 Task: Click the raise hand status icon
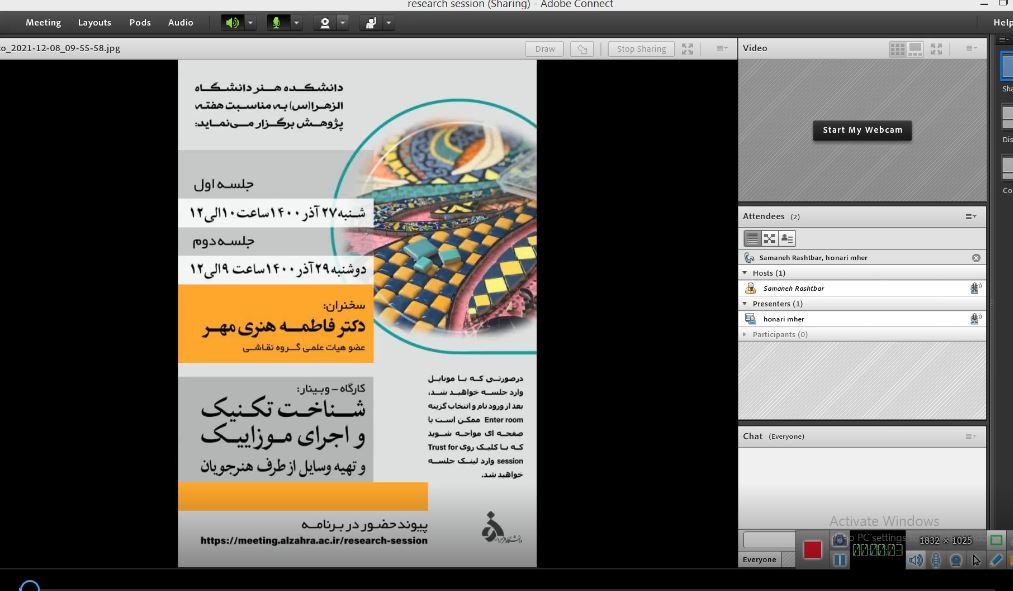point(371,23)
